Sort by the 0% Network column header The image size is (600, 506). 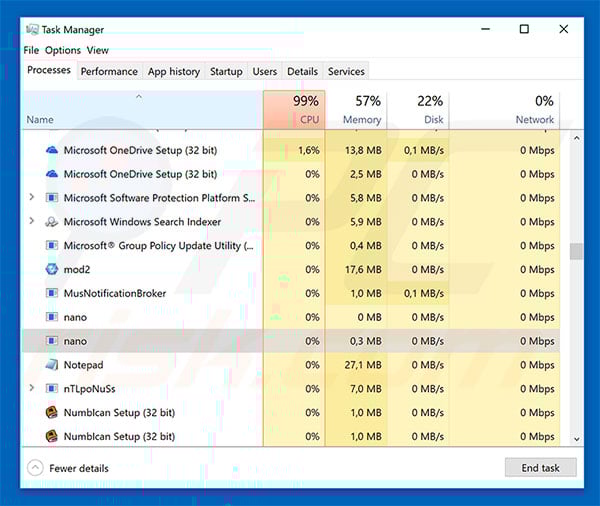click(x=504, y=110)
